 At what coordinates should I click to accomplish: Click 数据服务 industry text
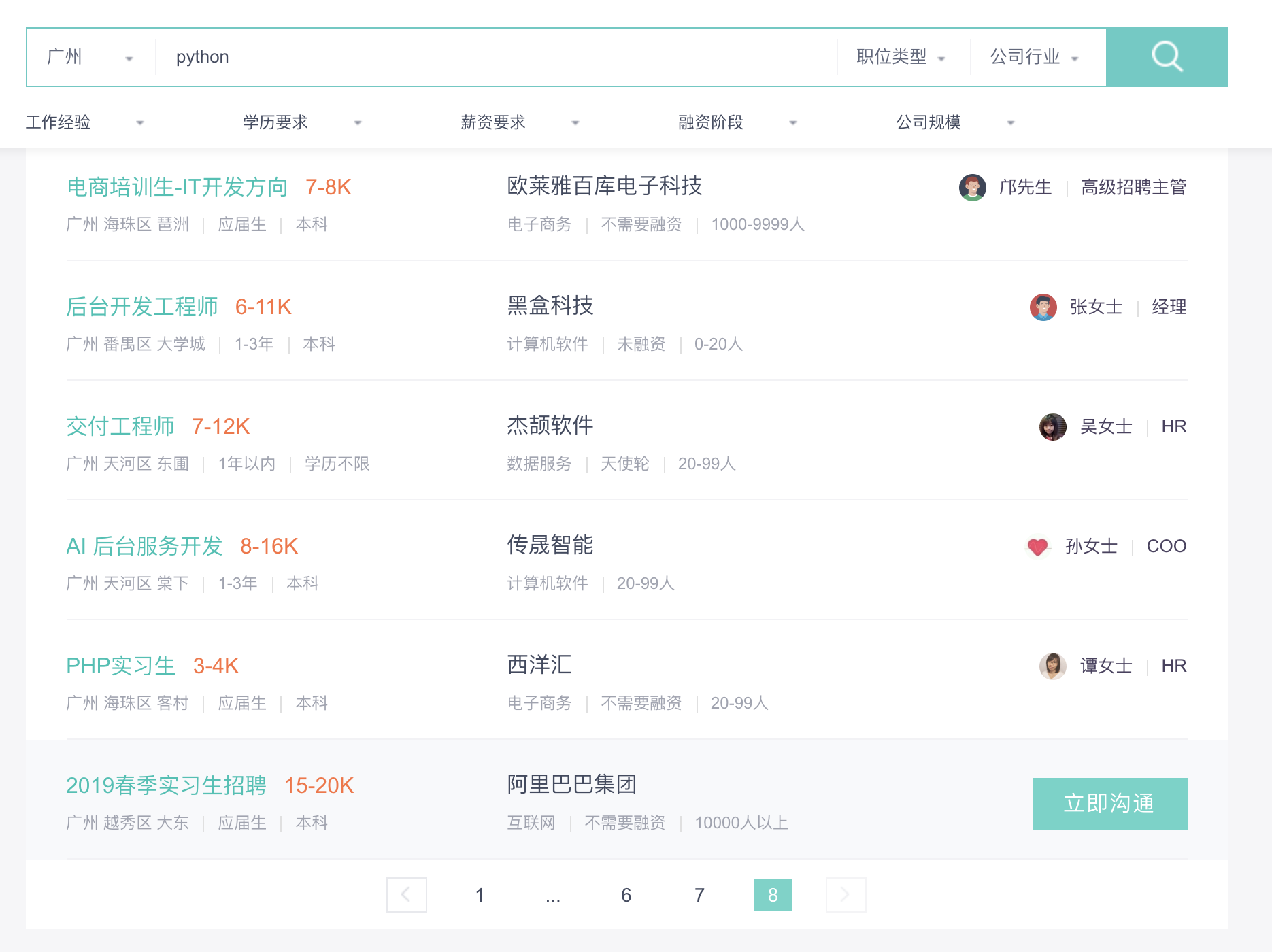[539, 464]
